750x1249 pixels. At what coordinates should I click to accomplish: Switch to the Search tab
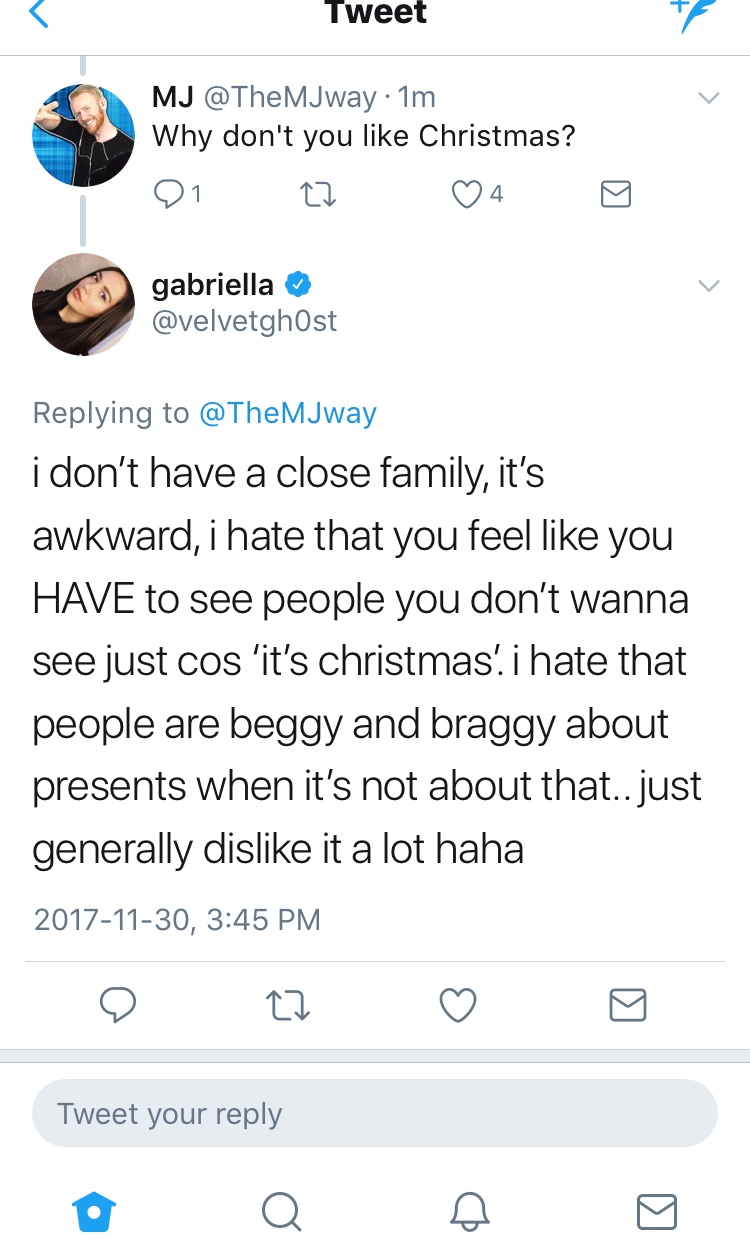(x=281, y=1211)
